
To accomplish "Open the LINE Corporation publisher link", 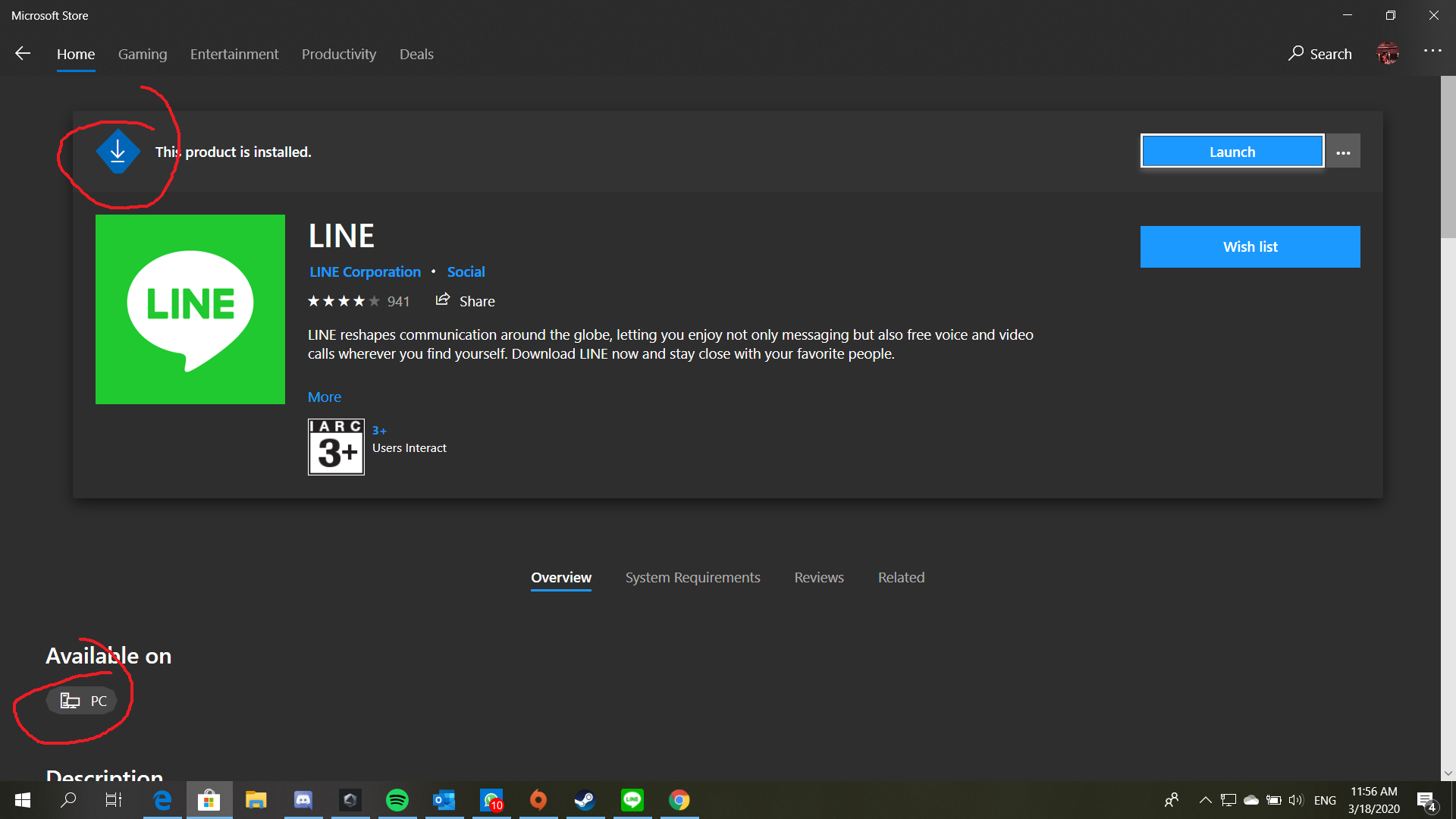I will point(365,271).
